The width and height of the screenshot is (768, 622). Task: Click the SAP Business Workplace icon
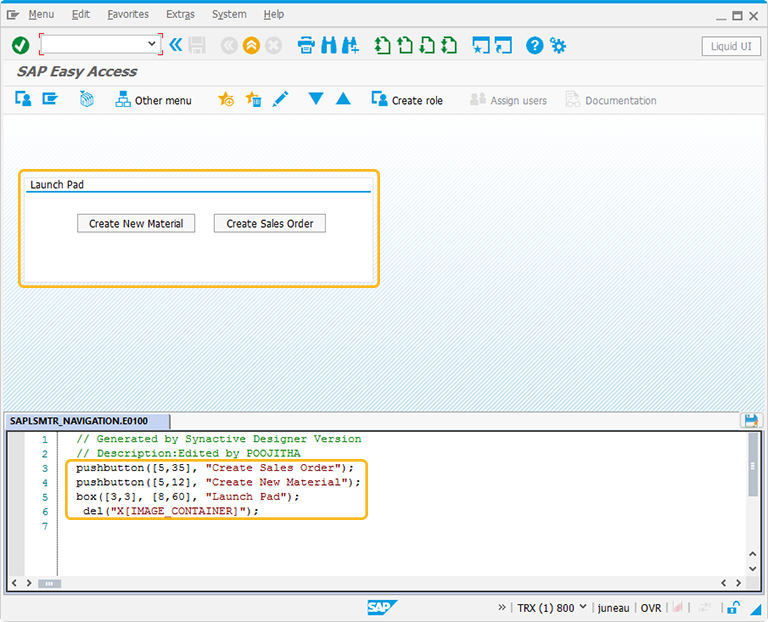pos(87,98)
